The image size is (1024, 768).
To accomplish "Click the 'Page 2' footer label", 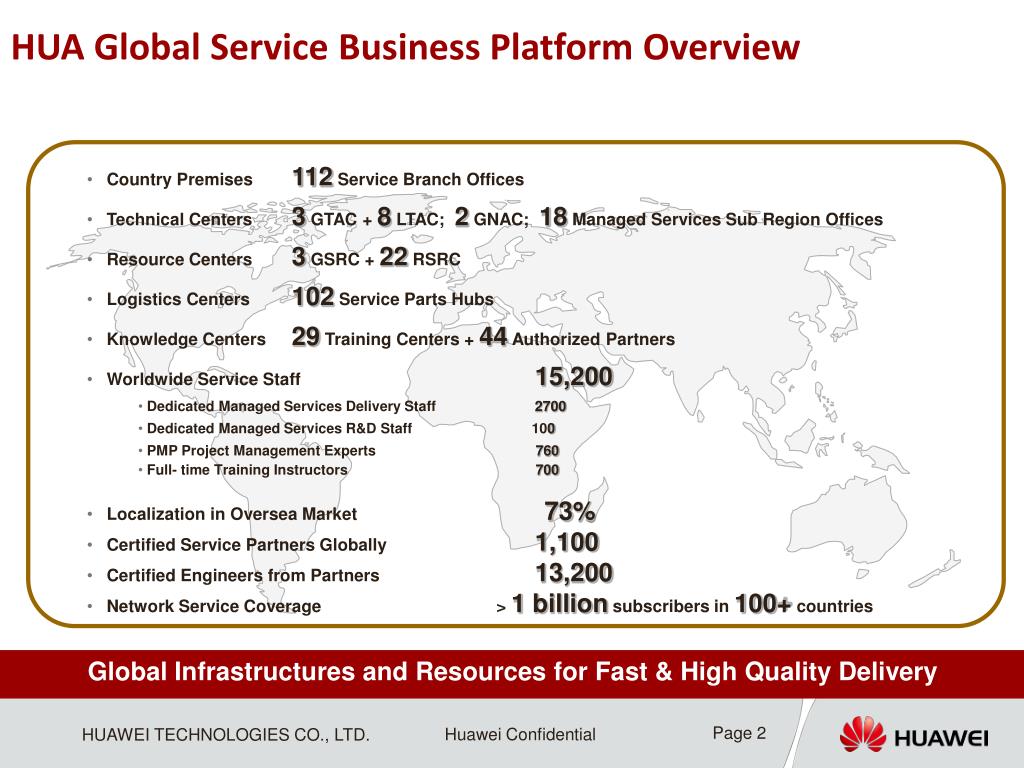I will click(x=739, y=734).
